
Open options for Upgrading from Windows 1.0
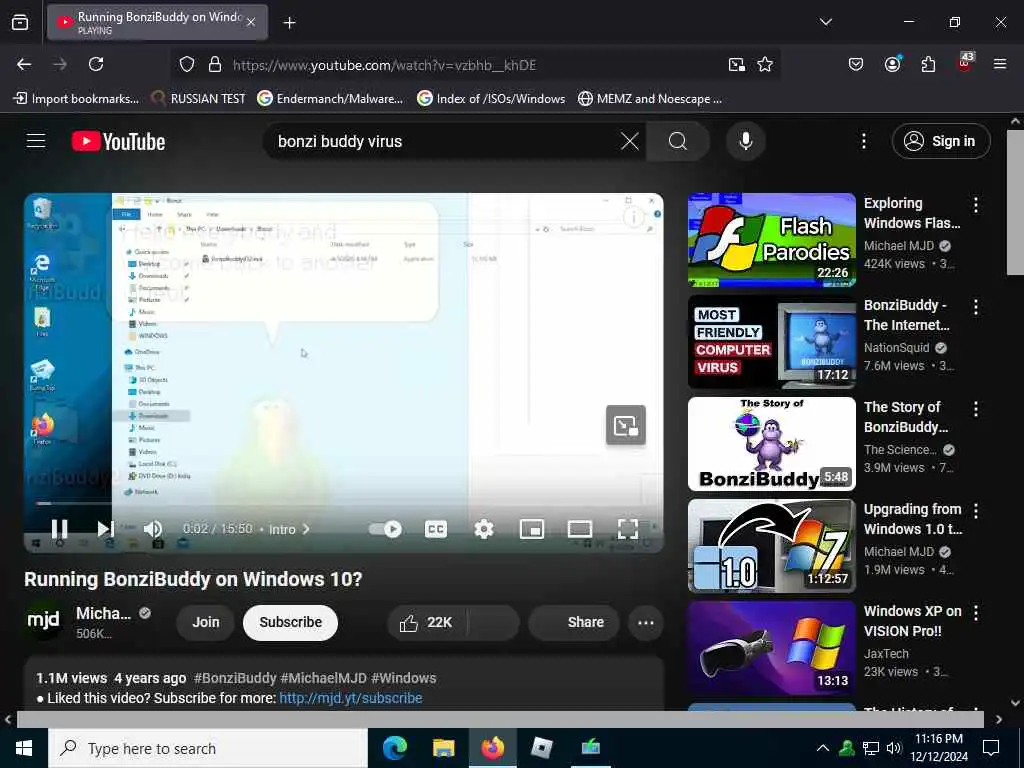(x=976, y=511)
